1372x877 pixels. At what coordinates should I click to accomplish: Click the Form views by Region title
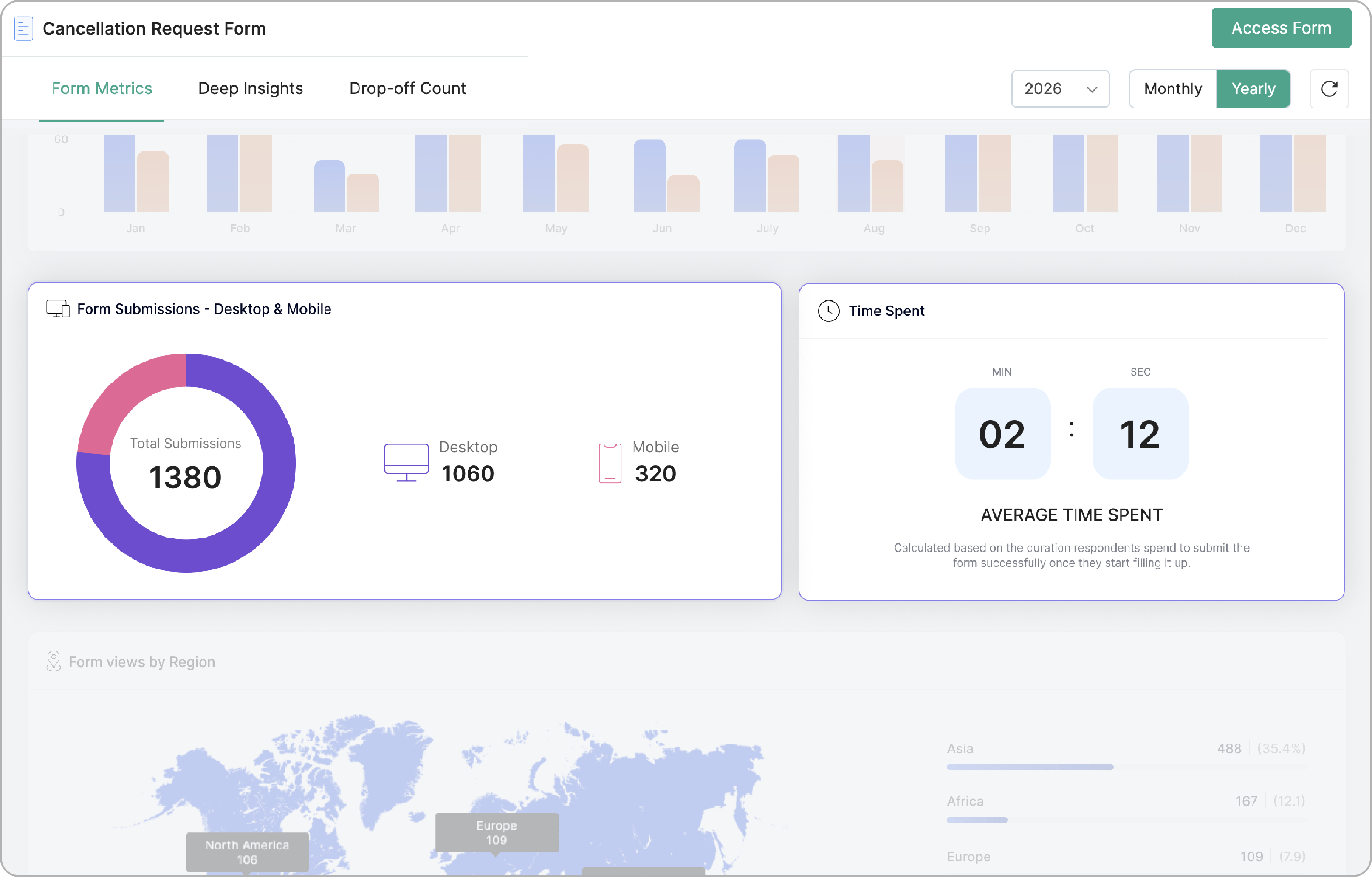click(142, 662)
